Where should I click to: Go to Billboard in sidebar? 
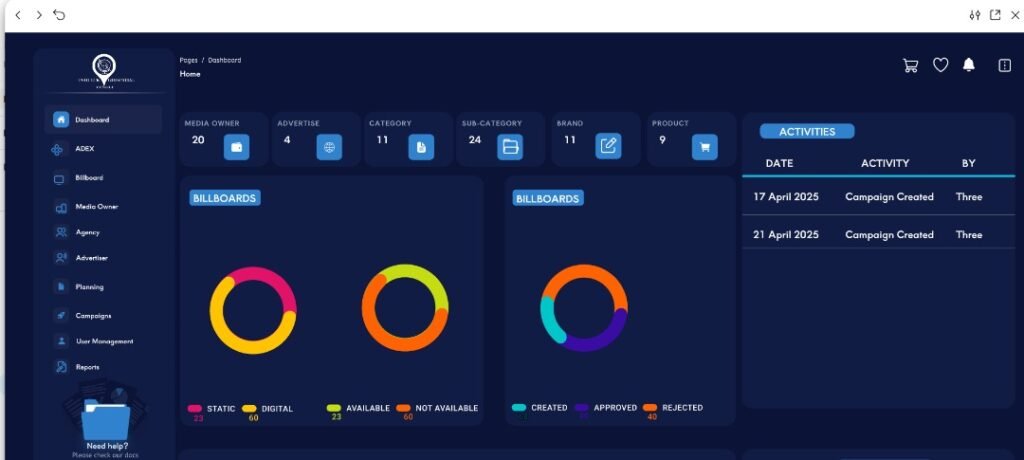[x=88, y=178]
